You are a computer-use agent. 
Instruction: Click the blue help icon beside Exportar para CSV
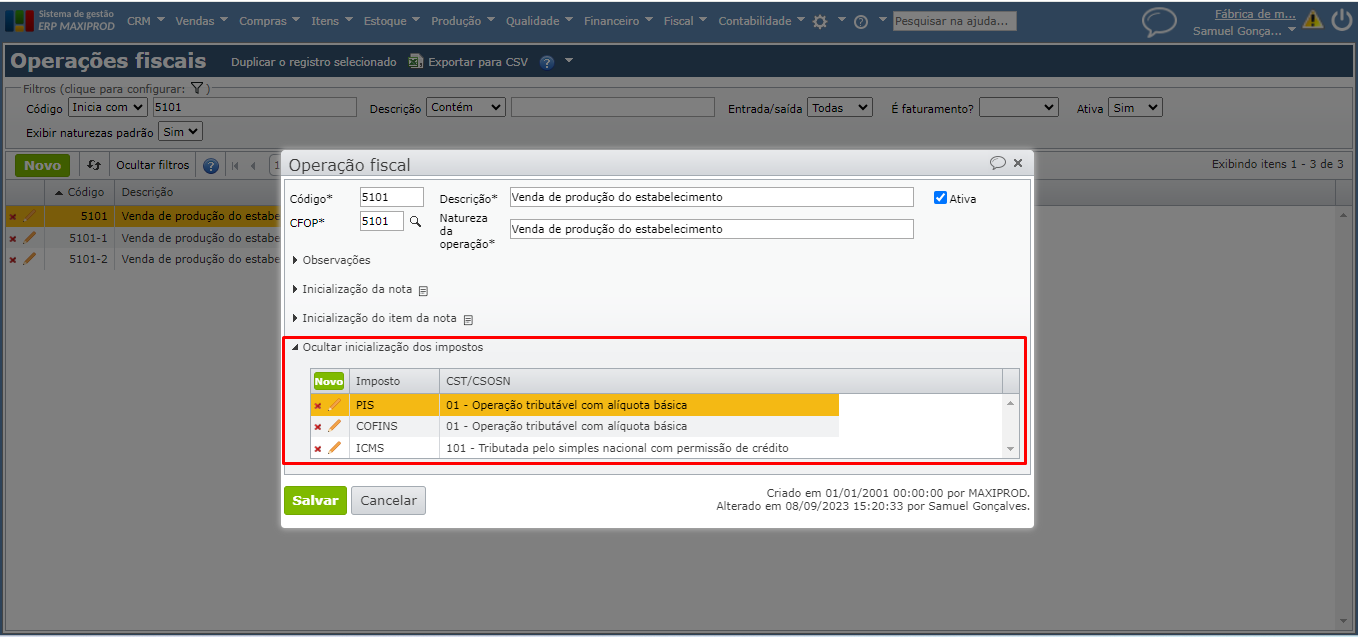click(x=547, y=62)
